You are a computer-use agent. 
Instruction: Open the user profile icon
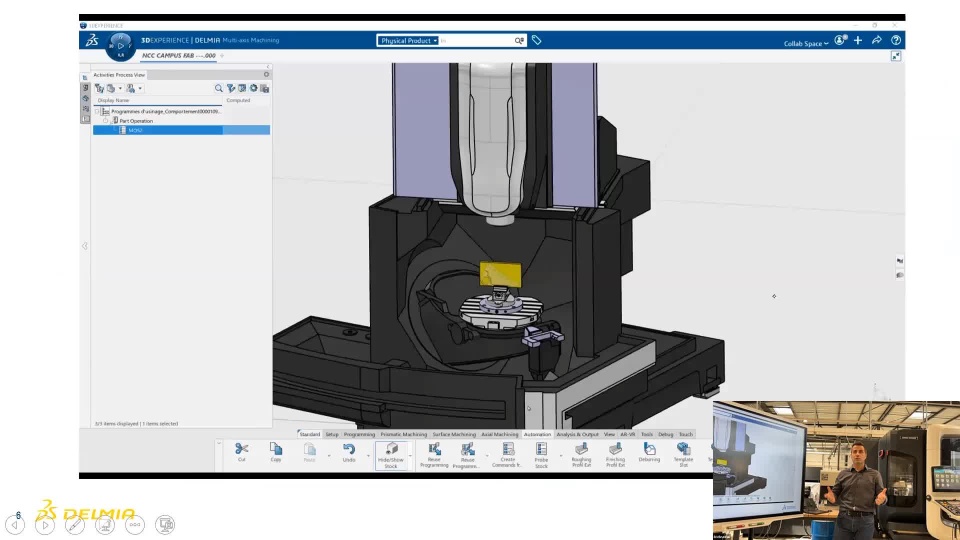(841, 40)
